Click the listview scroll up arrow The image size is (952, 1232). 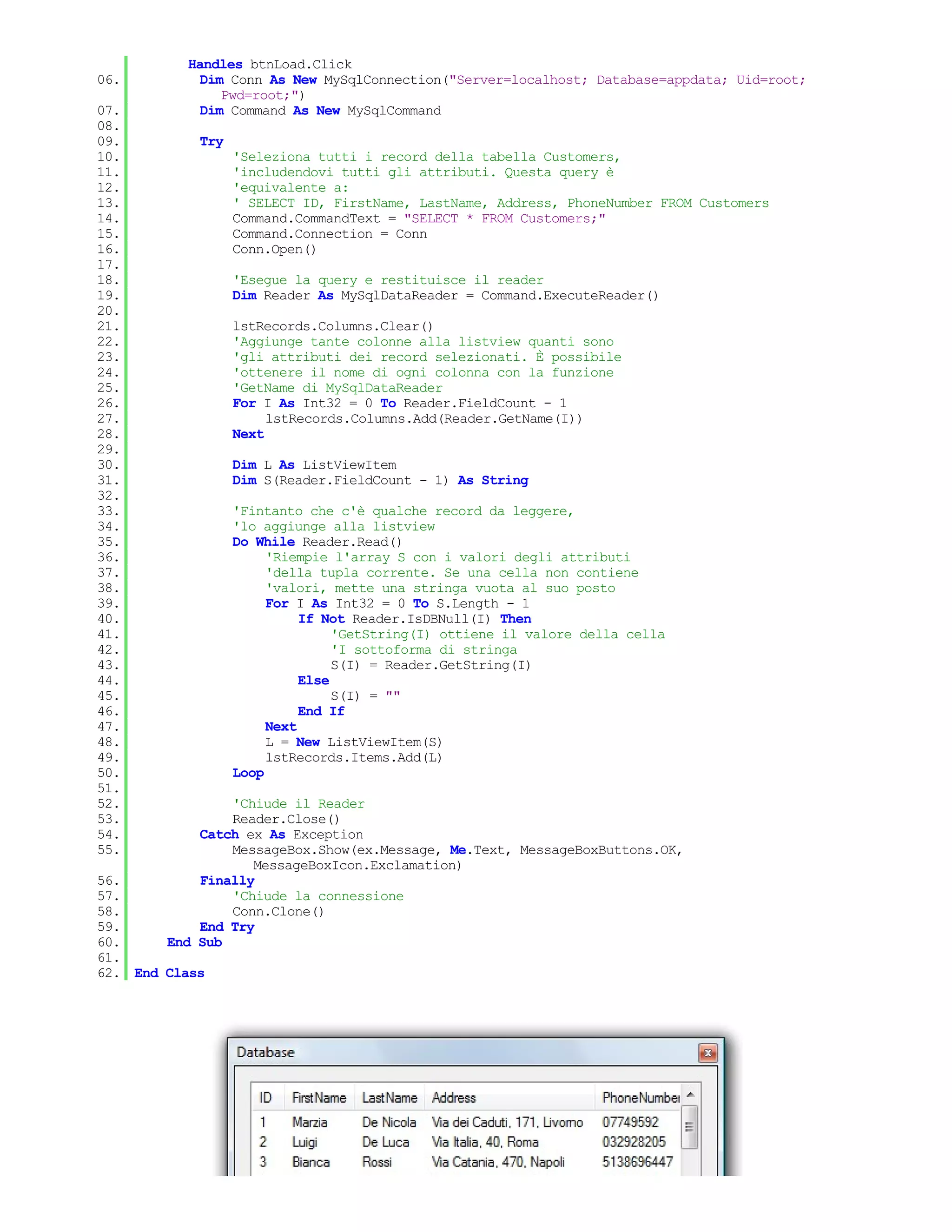click(690, 1094)
